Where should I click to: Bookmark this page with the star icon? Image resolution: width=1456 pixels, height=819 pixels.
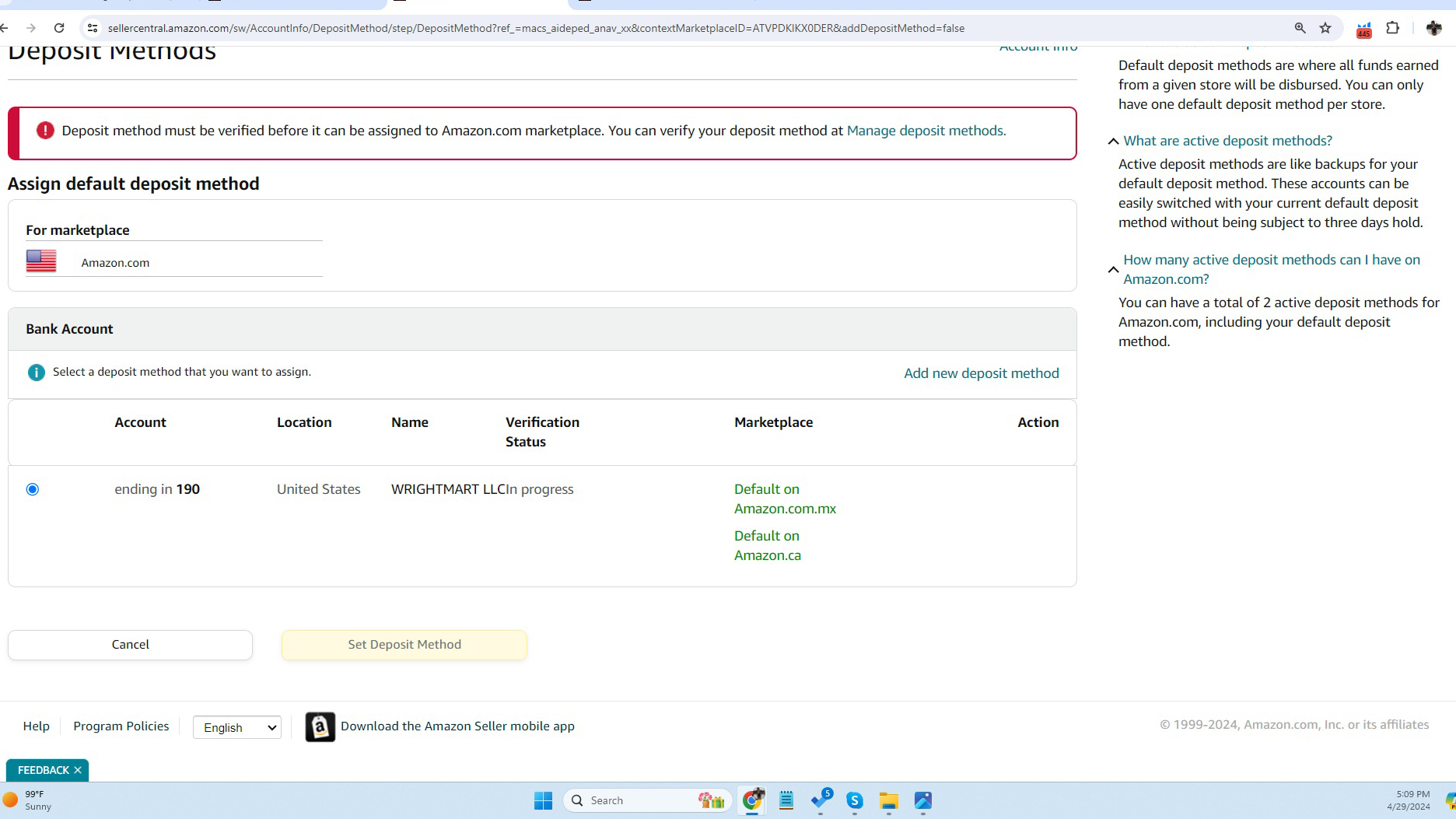(x=1325, y=28)
